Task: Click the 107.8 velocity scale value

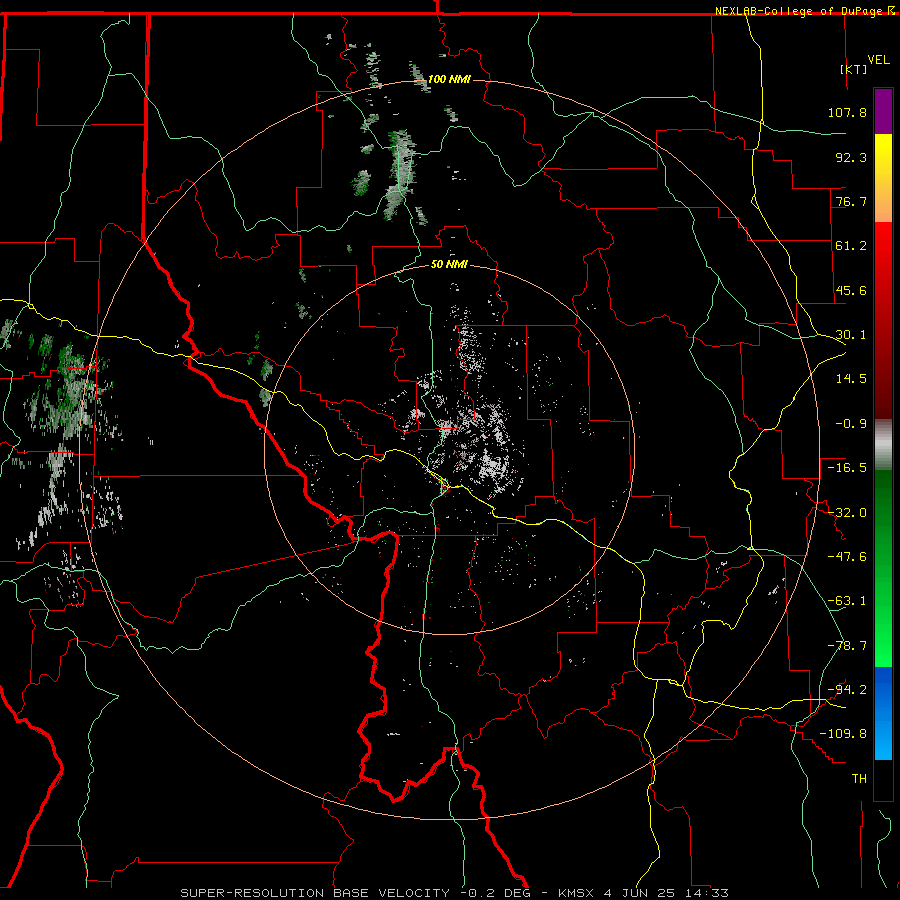Action: (x=847, y=112)
